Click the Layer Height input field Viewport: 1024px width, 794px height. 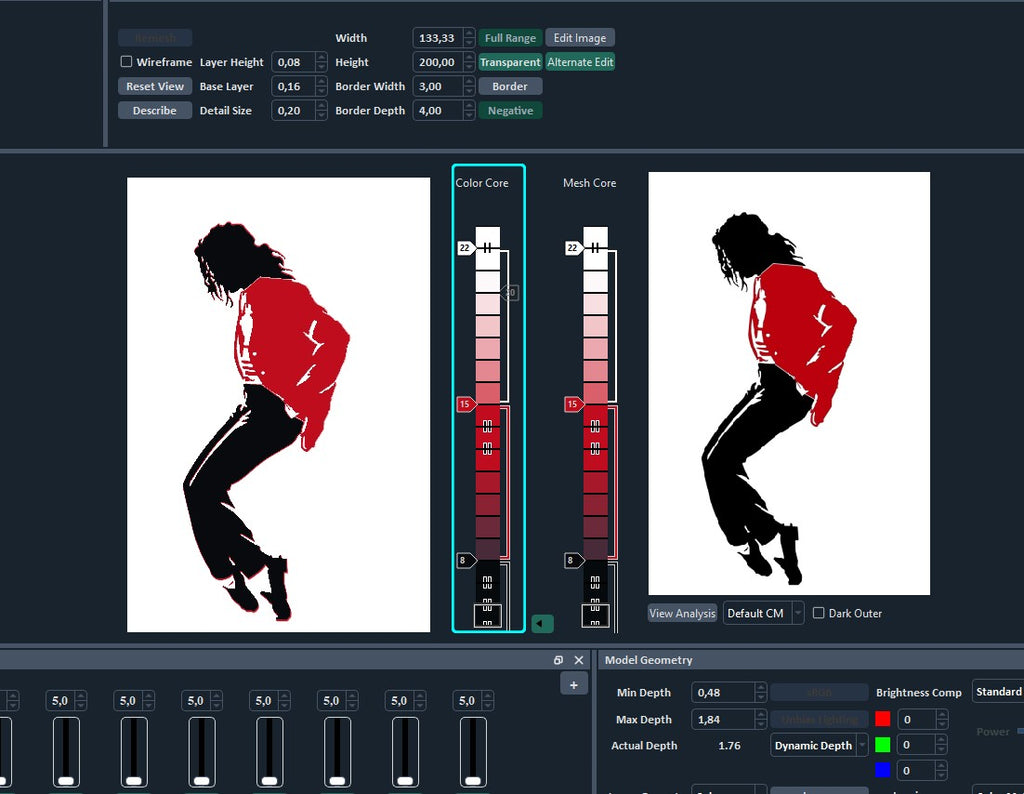(293, 62)
